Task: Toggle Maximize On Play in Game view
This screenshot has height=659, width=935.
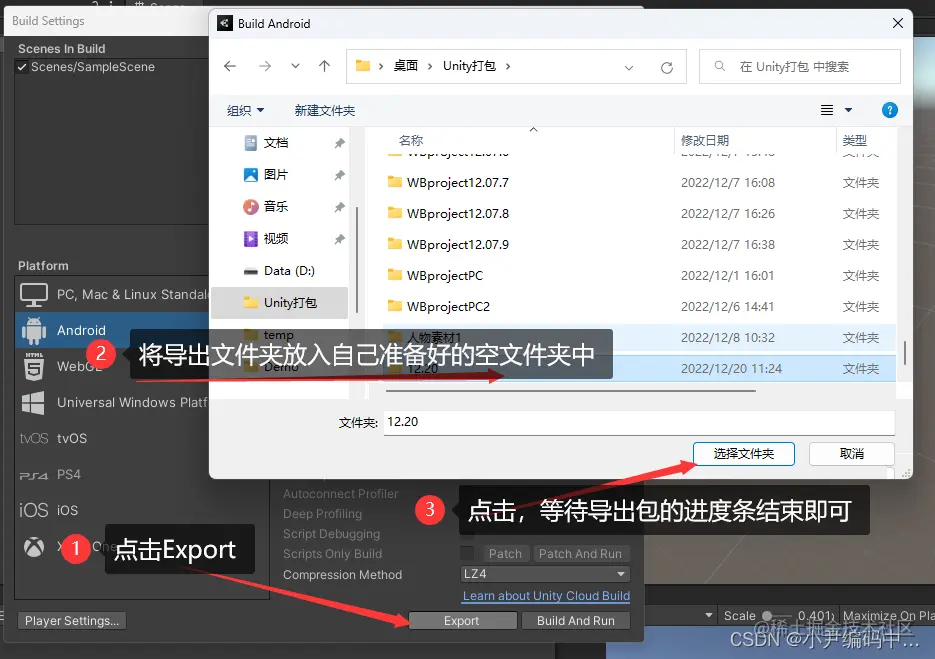Action: tap(888, 615)
